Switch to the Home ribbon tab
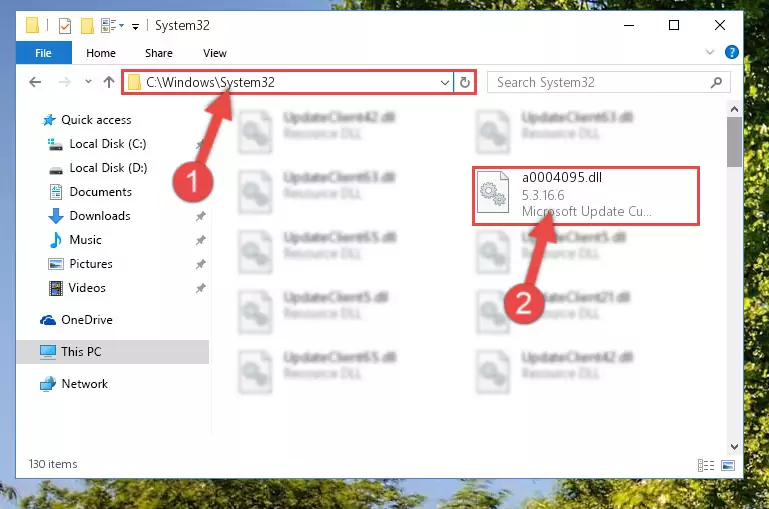The image size is (769, 509). point(101,53)
